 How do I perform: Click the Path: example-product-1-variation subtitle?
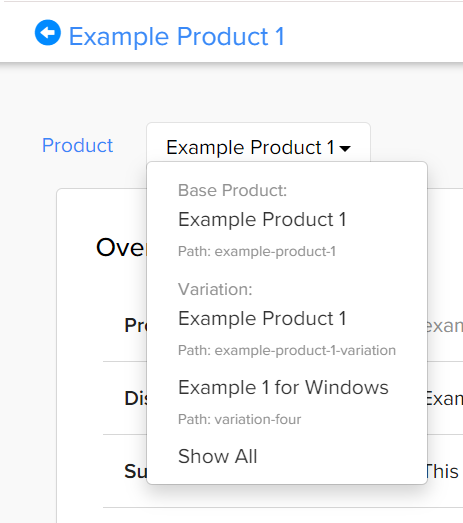click(287, 350)
